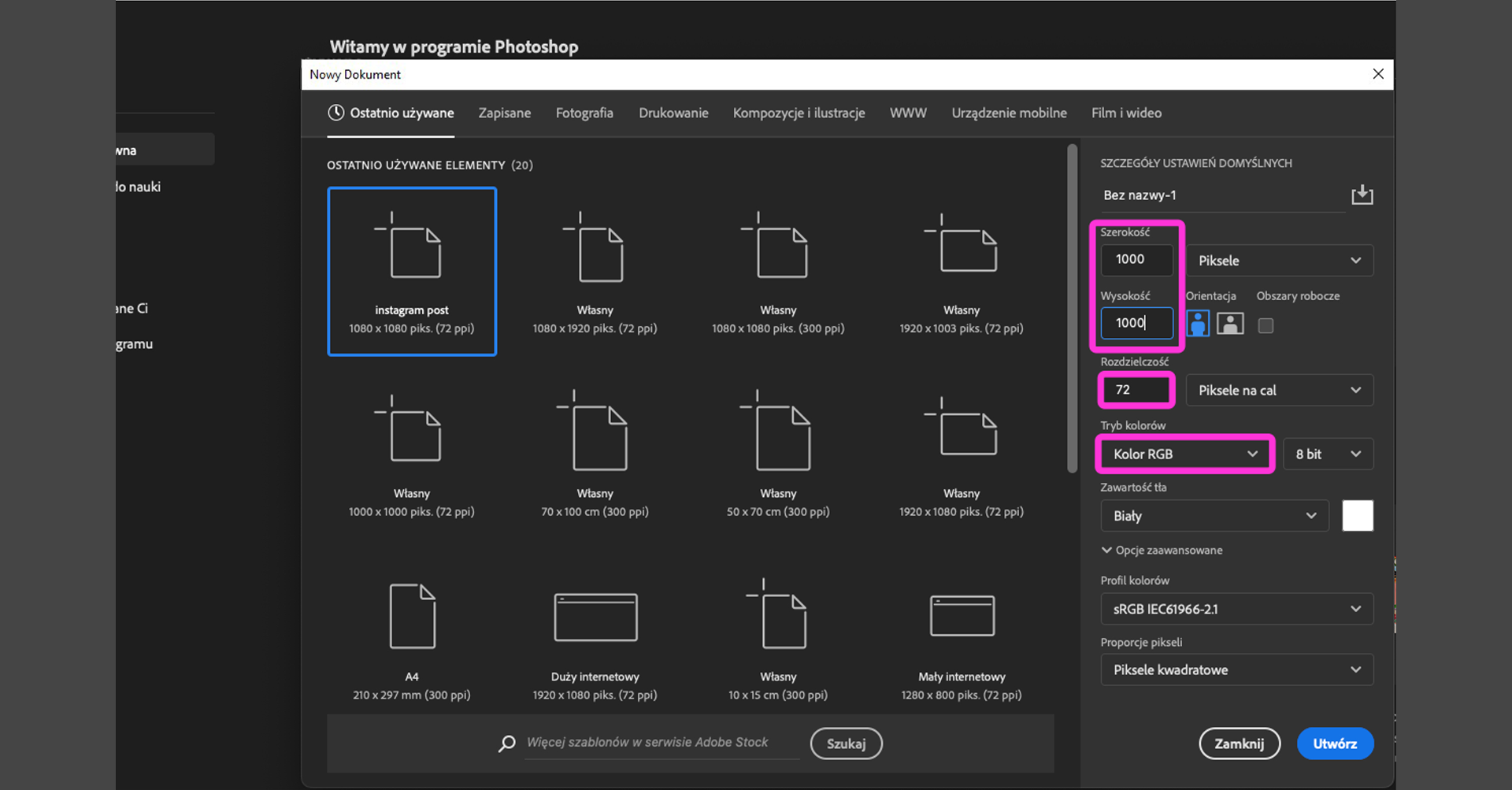Click the clock icon on Ostatnio używane
1512x790 pixels.
pos(336,113)
